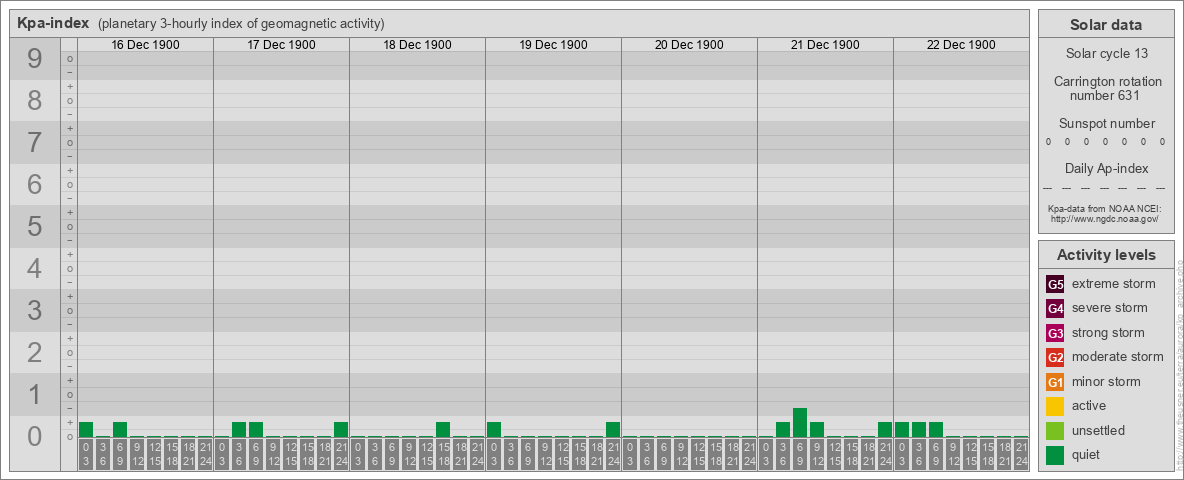Click the Kp scale number 0
This screenshot has width=1184, height=480.
coord(34,436)
